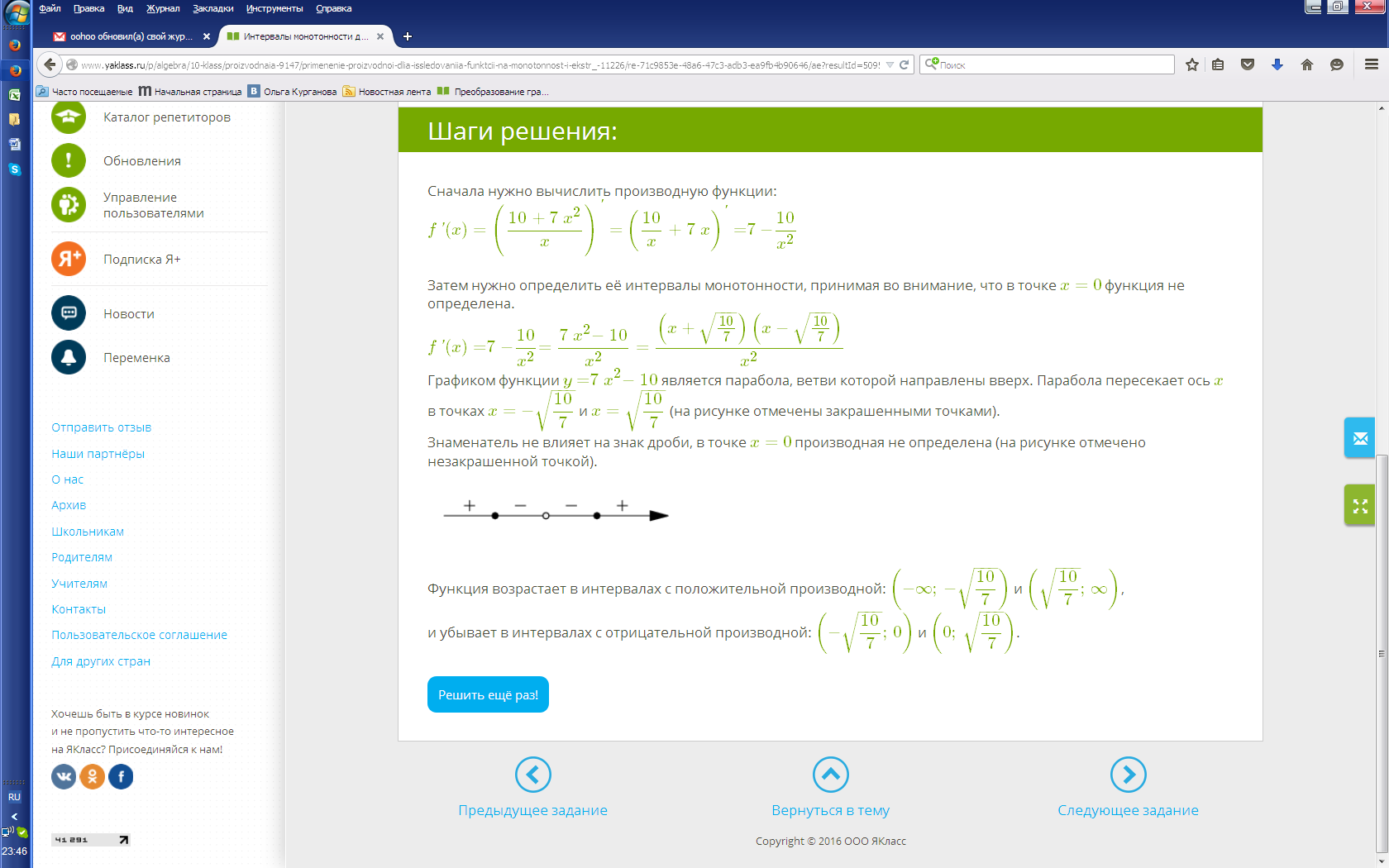Open the Firefox hamburger menu

tap(1372, 64)
